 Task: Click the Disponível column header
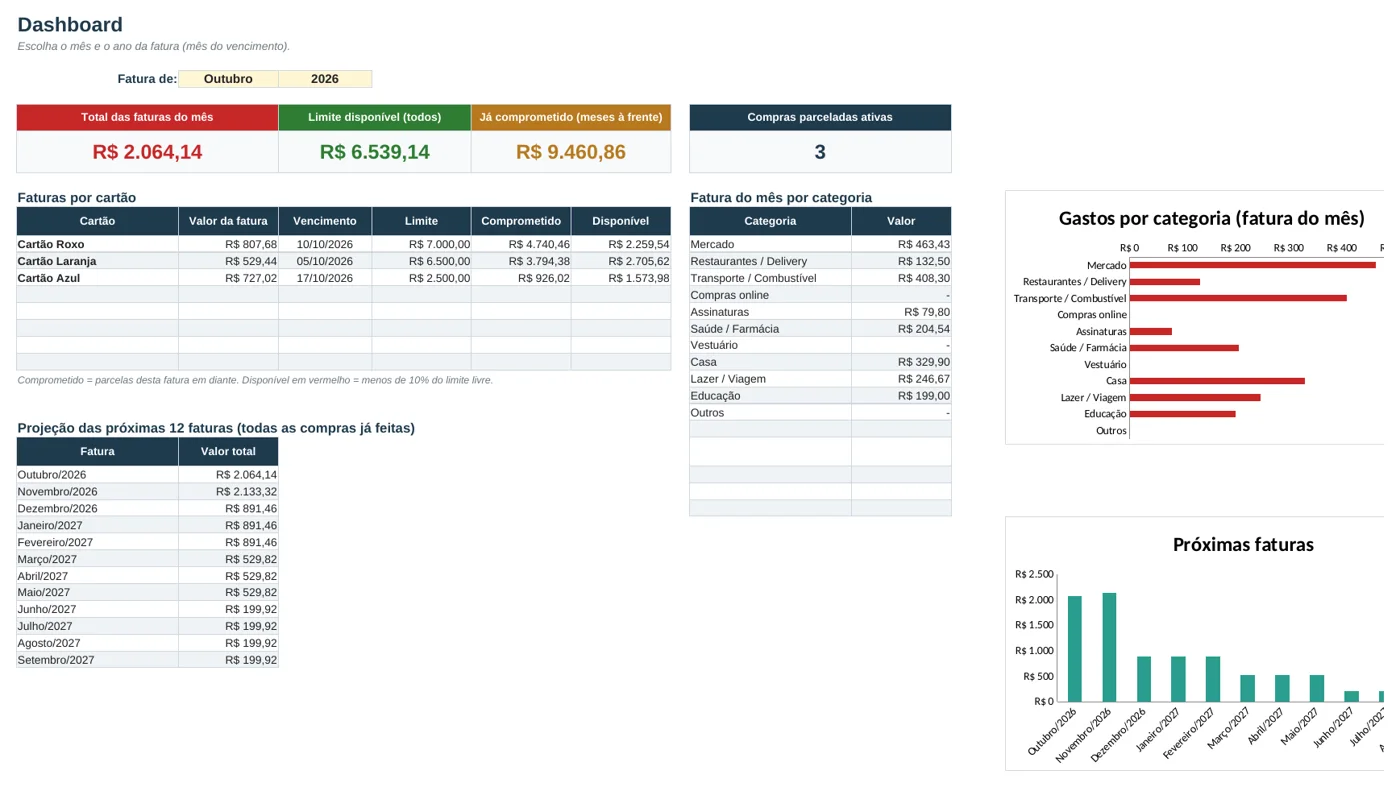[621, 221]
